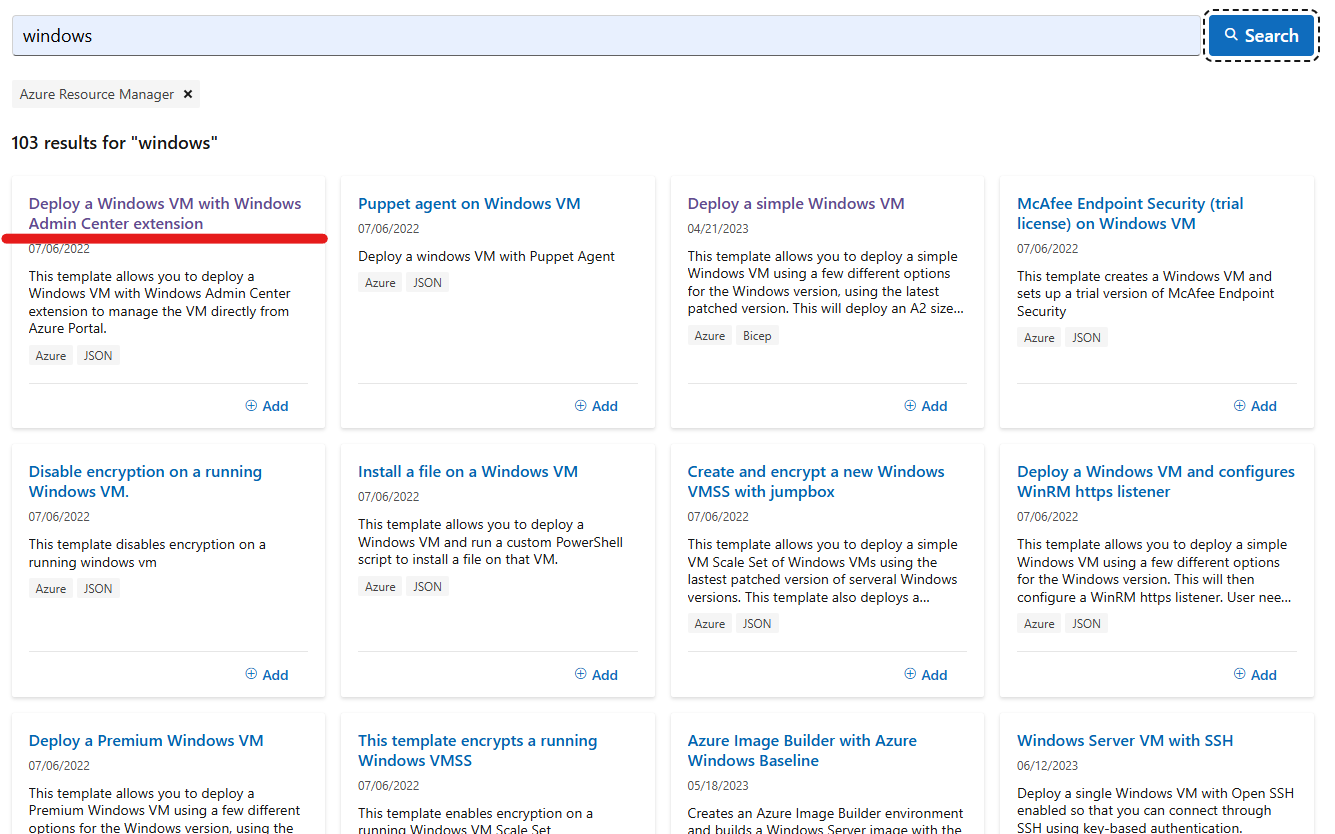The height and width of the screenshot is (834, 1335).
Task: Open "Create and encrypt a new Windows VMSS with jumpbox"
Action: pos(816,481)
